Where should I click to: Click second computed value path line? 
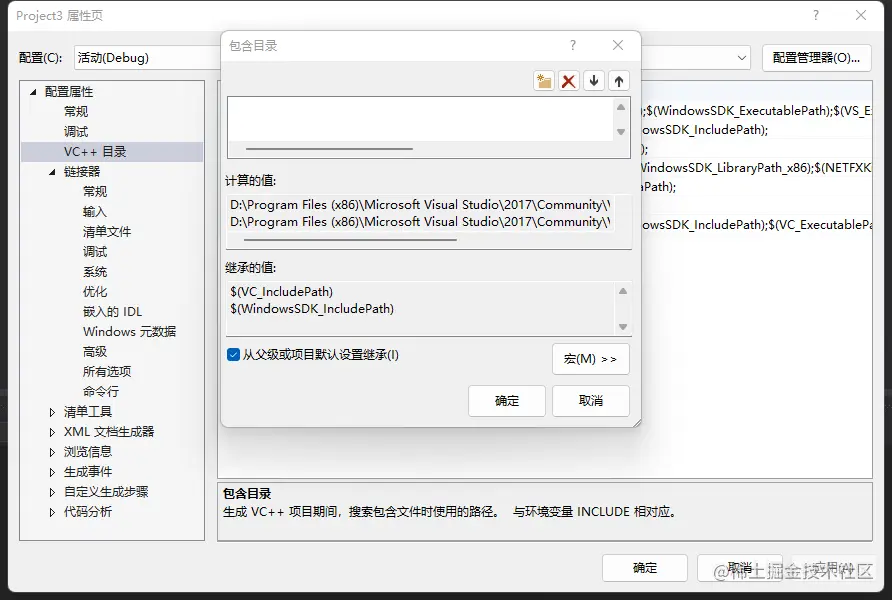point(420,222)
